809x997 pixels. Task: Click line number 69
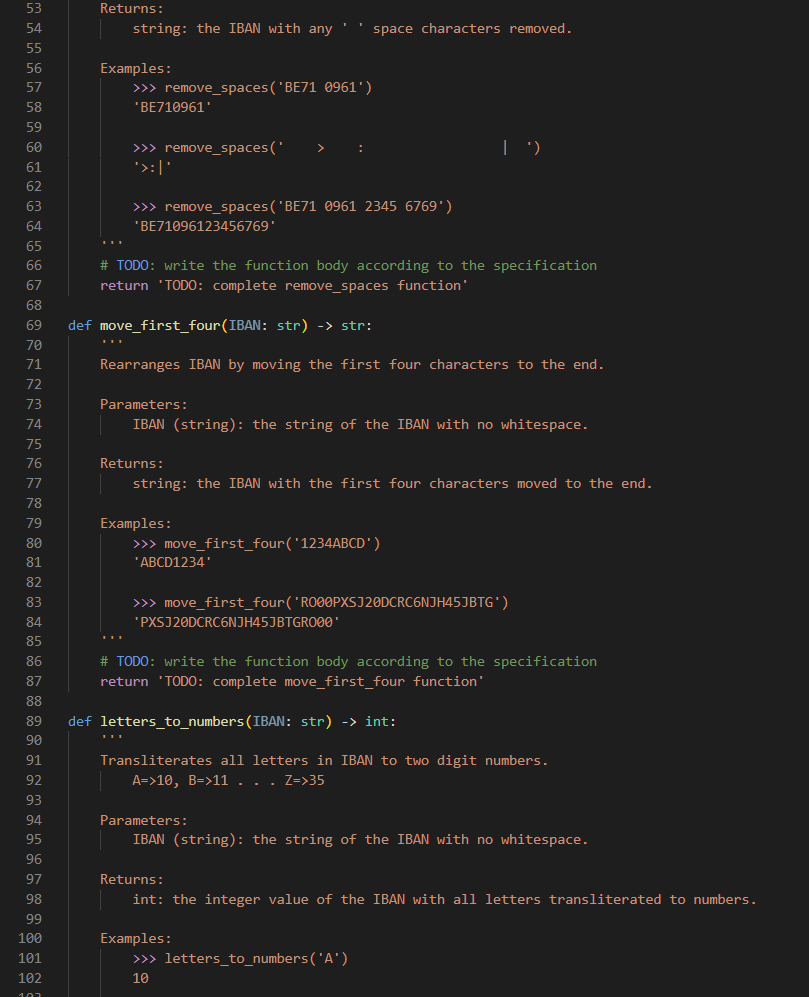pos(34,325)
